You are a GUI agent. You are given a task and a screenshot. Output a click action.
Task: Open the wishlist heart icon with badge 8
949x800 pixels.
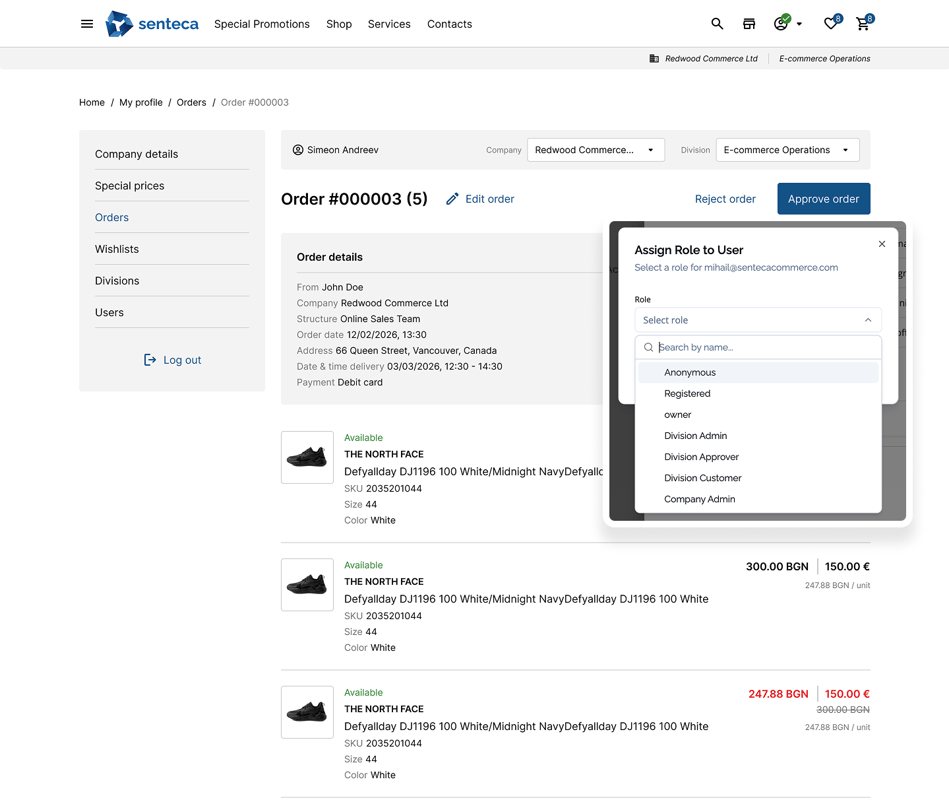click(x=830, y=23)
